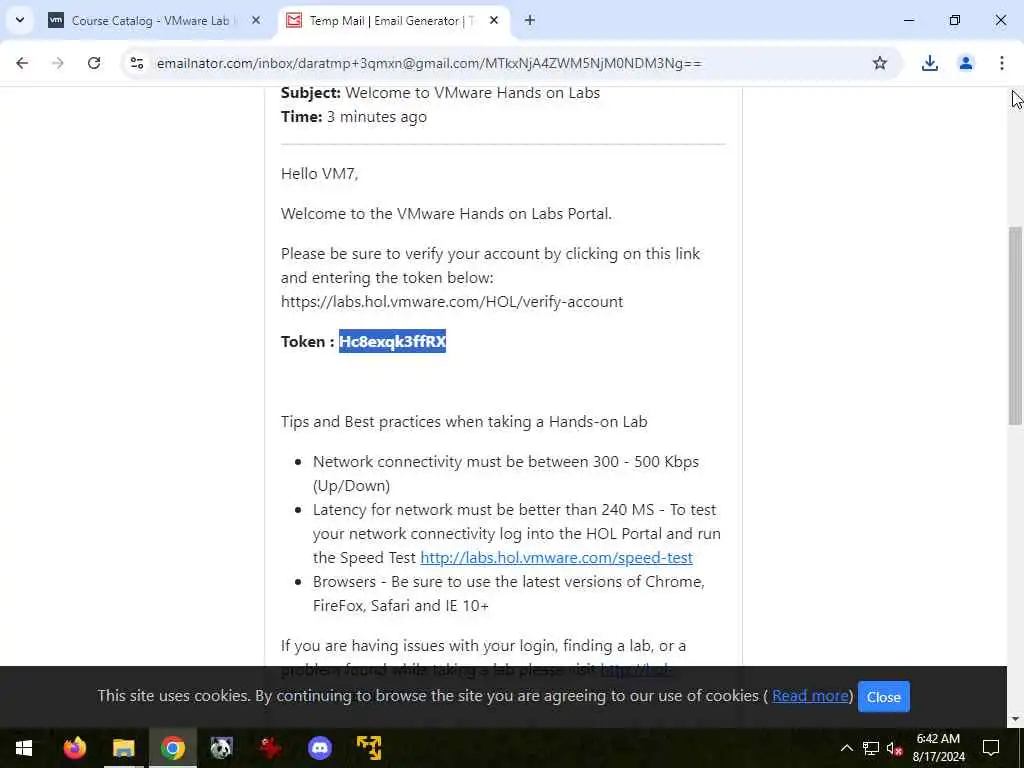The width and height of the screenshot is (1024, 768).
Task: Click the Chrome taskbar icon
Action: point(172,748)
